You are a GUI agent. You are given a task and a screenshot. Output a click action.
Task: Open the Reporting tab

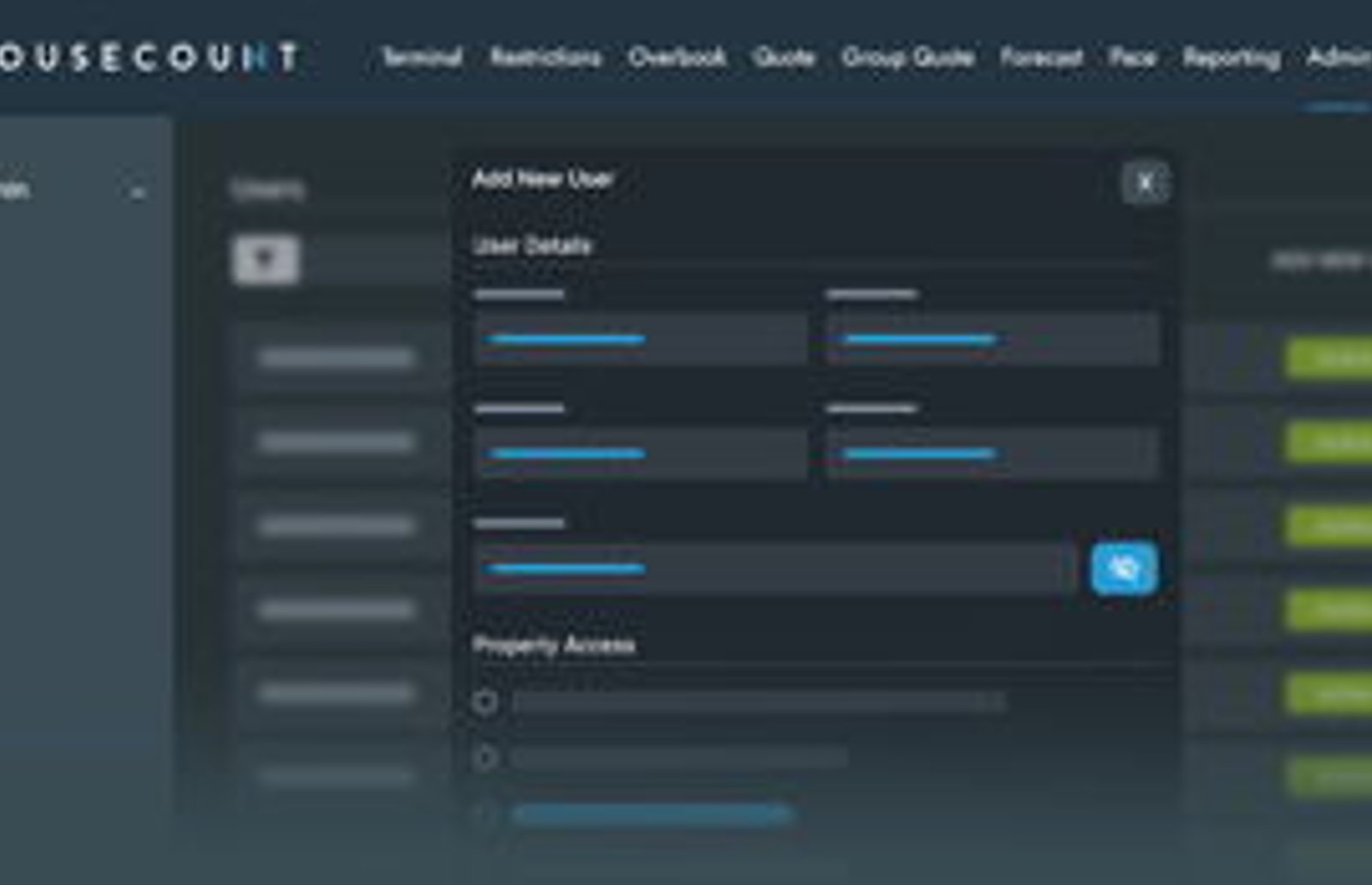point(1231,57)
